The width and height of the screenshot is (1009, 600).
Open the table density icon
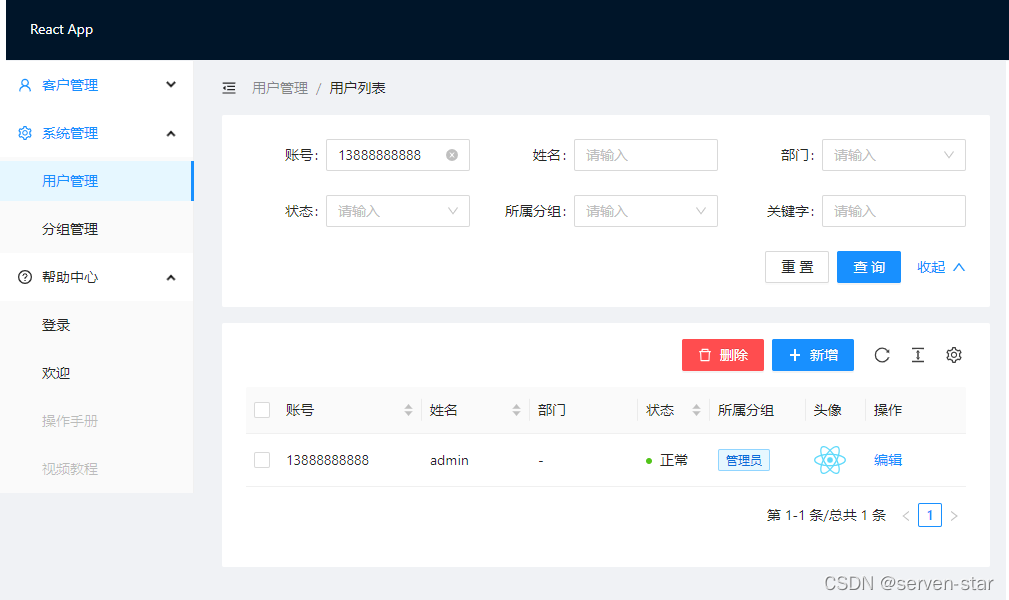click(x=918, y=355)
